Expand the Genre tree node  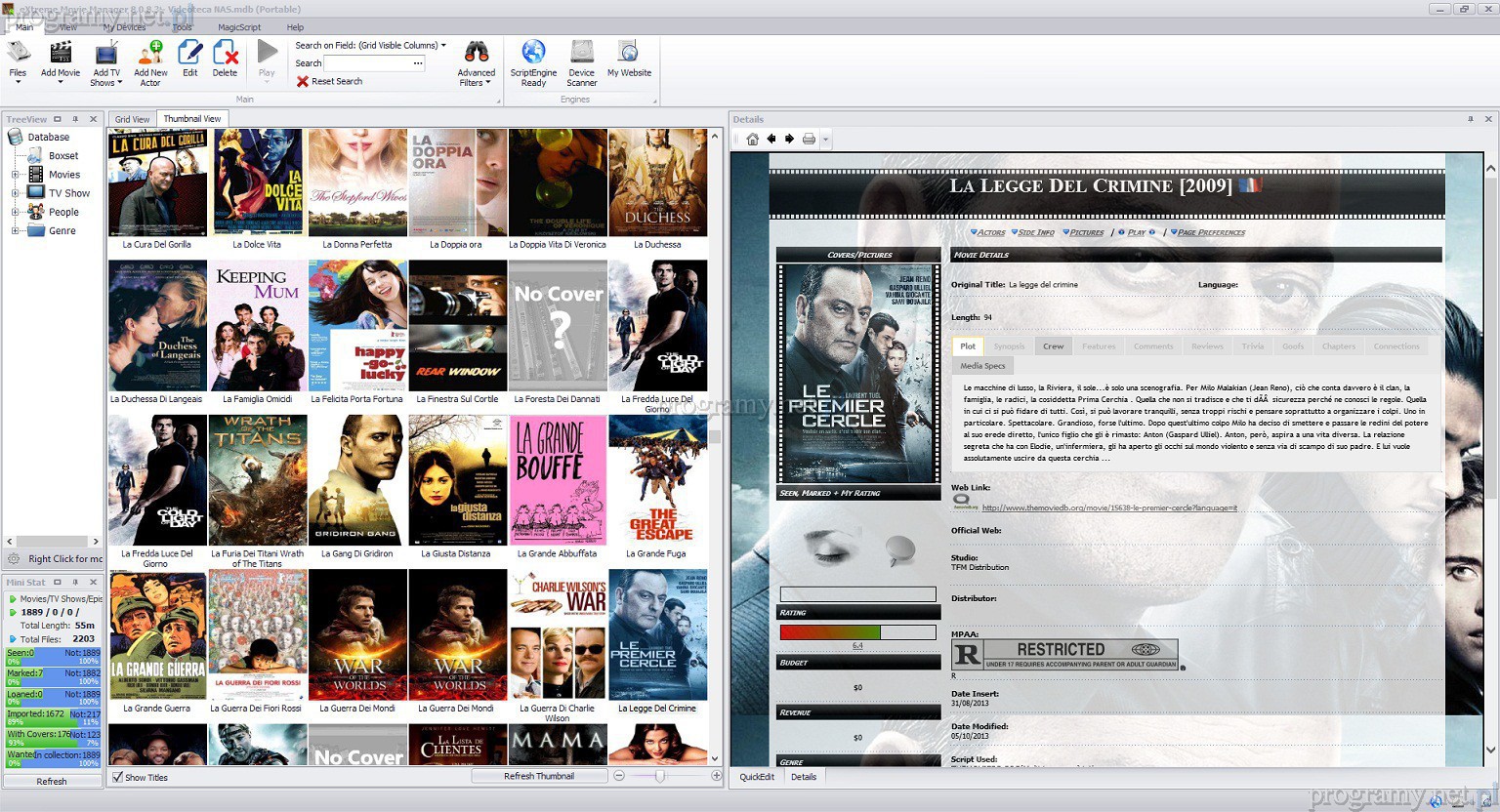(16, 231)
